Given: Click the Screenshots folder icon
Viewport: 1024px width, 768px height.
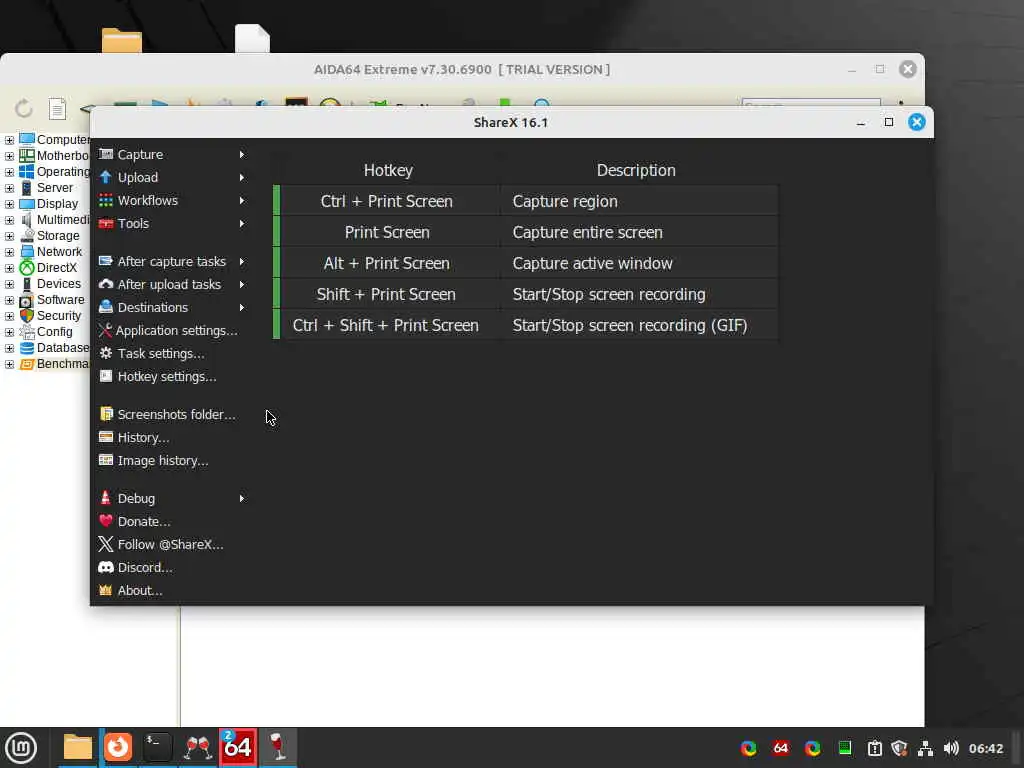Looking at the screenshot, I should click(x=106, y=414).
